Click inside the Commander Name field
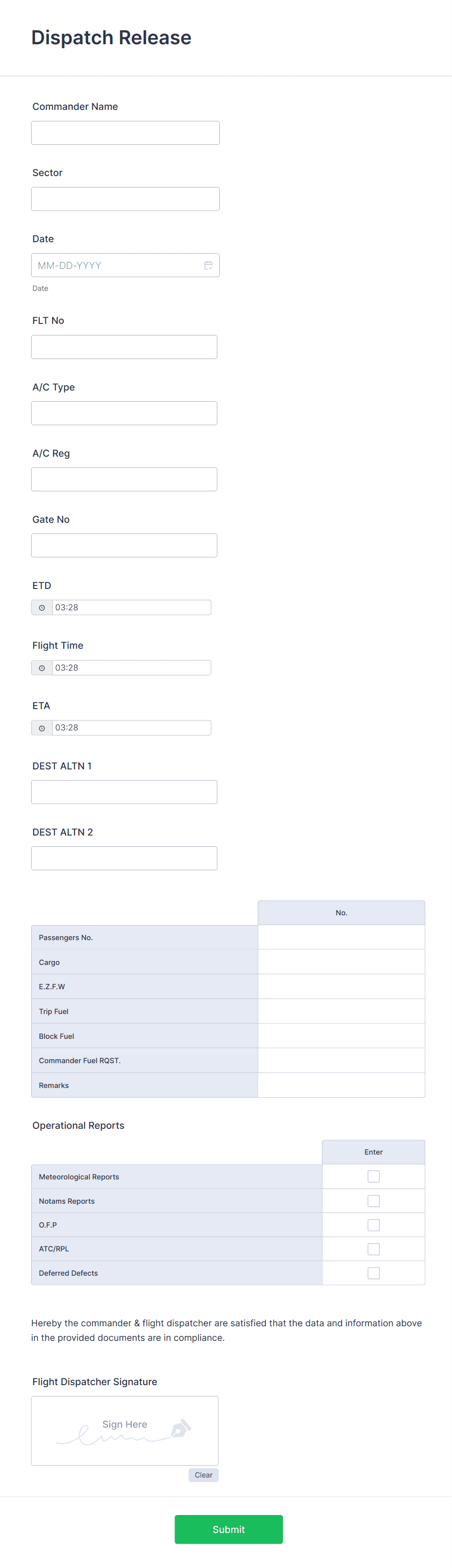 (x=125, y=133)
